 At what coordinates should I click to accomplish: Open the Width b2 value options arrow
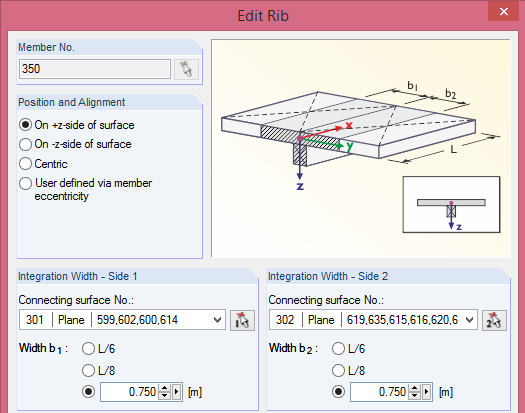(x=427, y=392)
